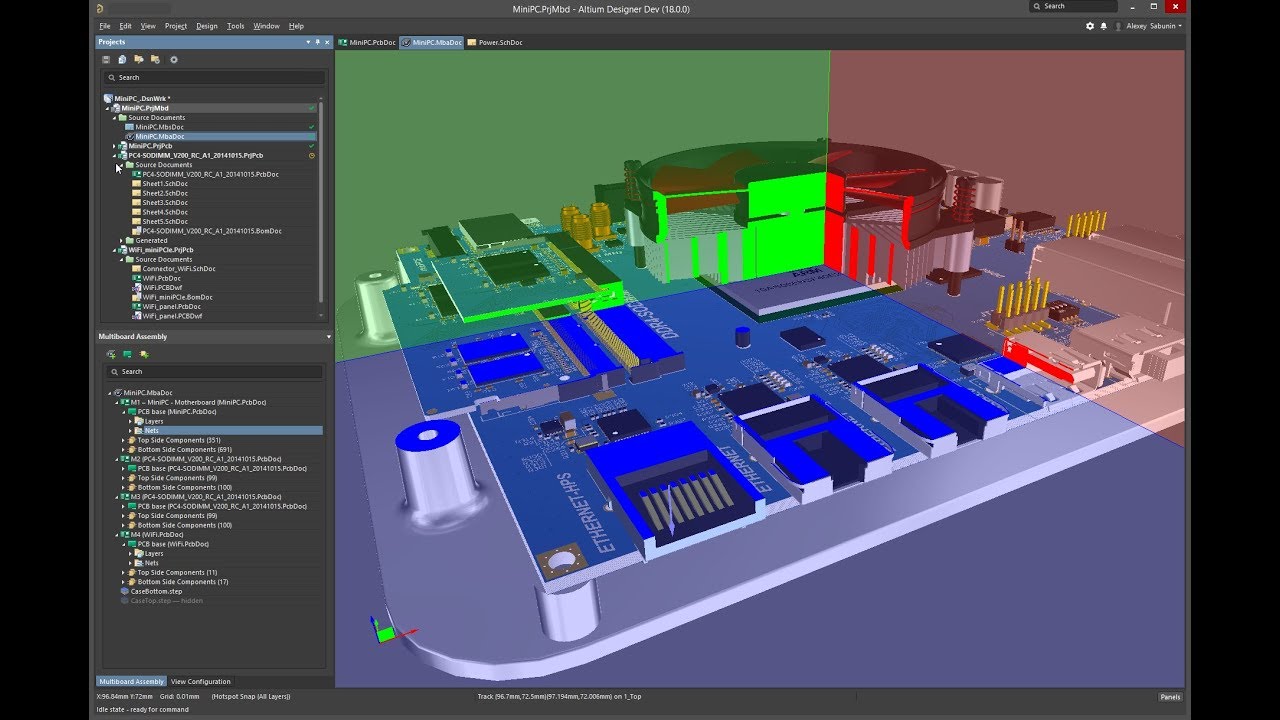
Task: Open the Help menu
Action: (x=296, y=26)
